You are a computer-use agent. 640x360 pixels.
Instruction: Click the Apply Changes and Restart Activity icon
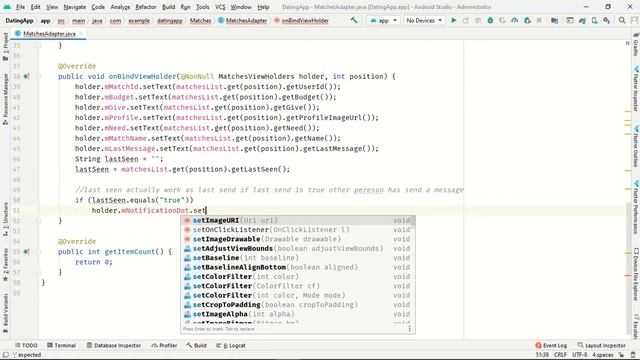click(x=466, y=20)
